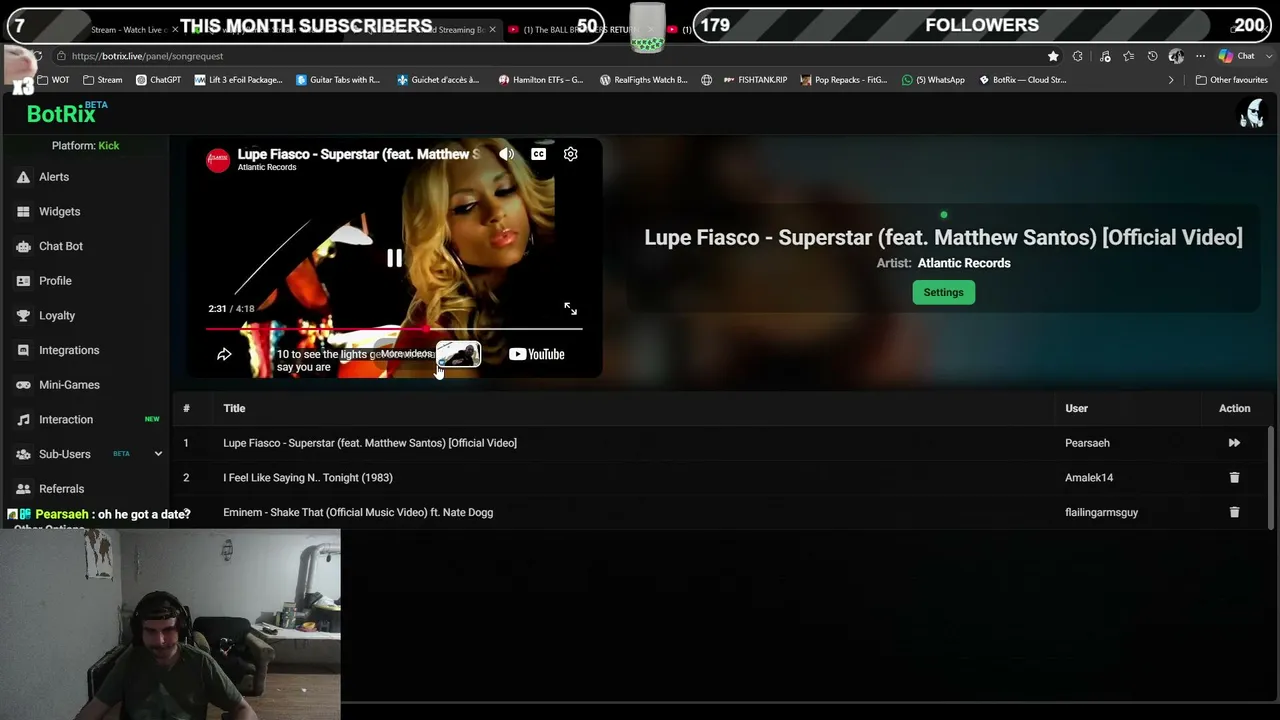The height and width of the screenshot is (720, 1280).
Task: Open the Copilot Chat button
Action: click(1237, 56)
